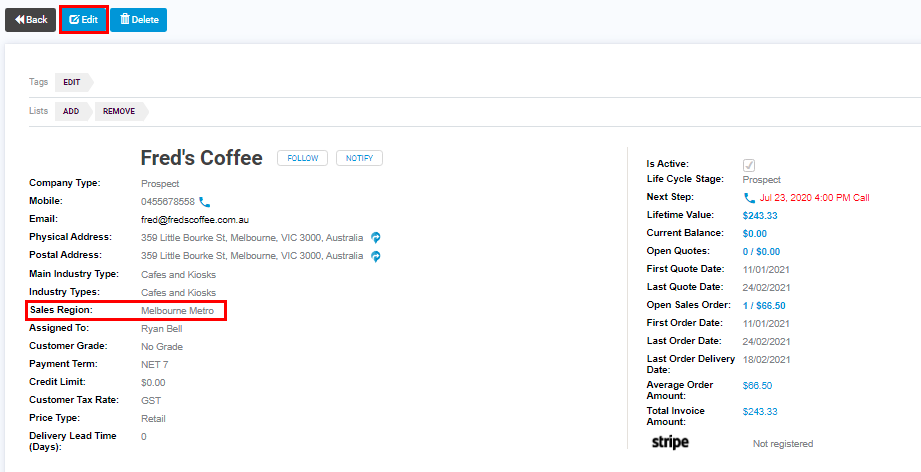Image resolution: width=921 pixels, height=472 pixels.
Task: Click the EDIT tag next to Tags
Action: click(72, 82)
